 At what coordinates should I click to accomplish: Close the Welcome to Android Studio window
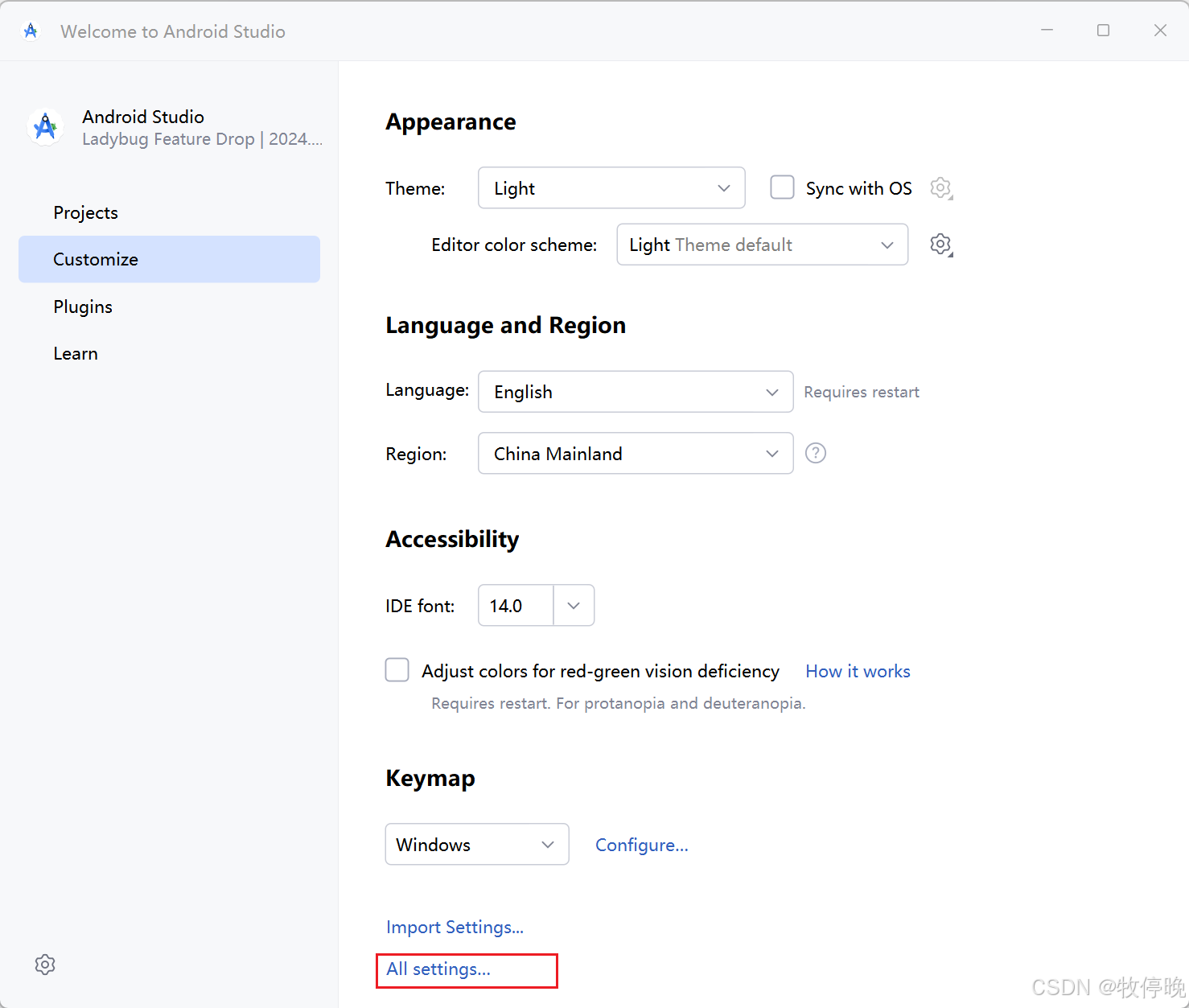click(x=1160, y=31)
